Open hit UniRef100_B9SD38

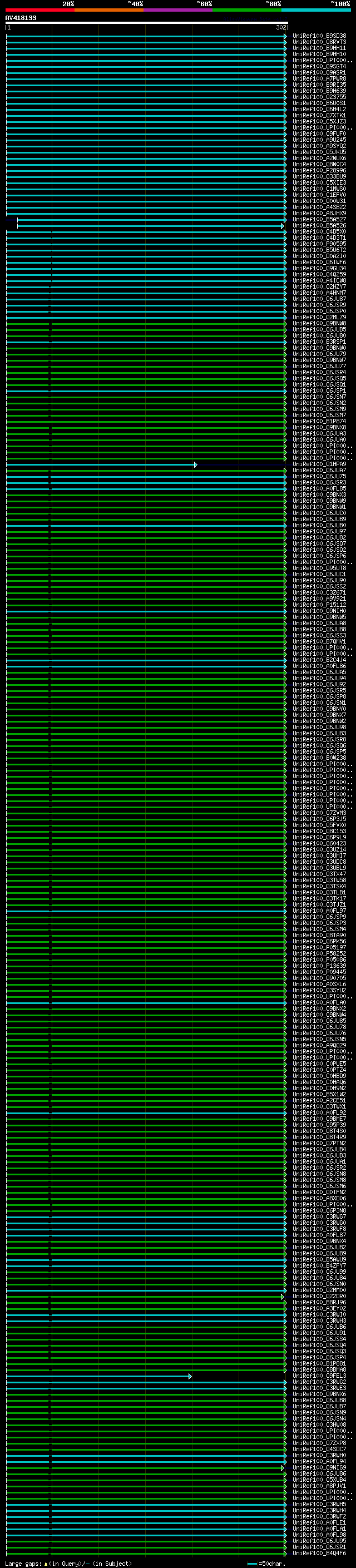[319, 36]
